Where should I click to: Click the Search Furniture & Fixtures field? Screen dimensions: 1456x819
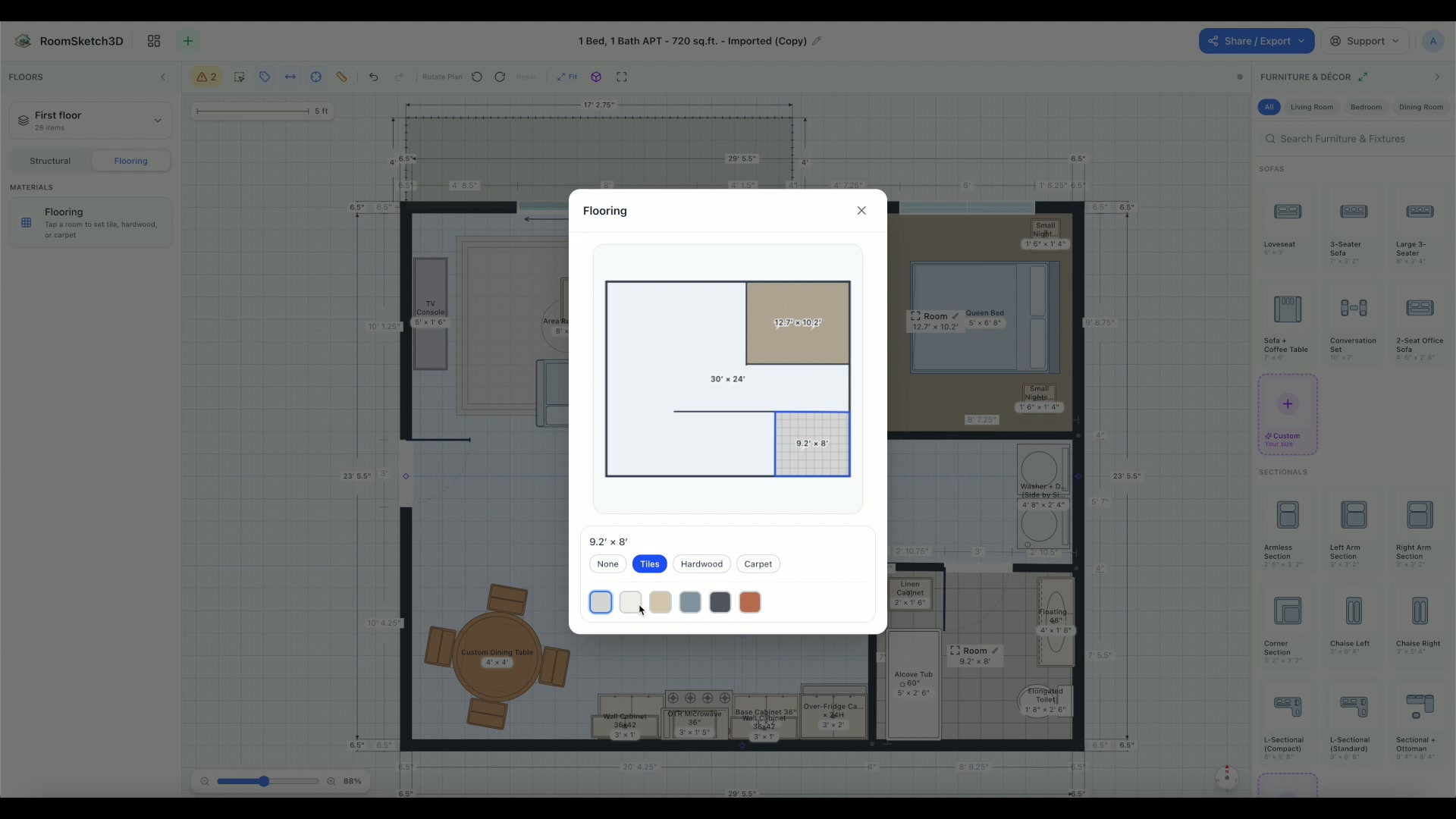tap(1354, 139)
